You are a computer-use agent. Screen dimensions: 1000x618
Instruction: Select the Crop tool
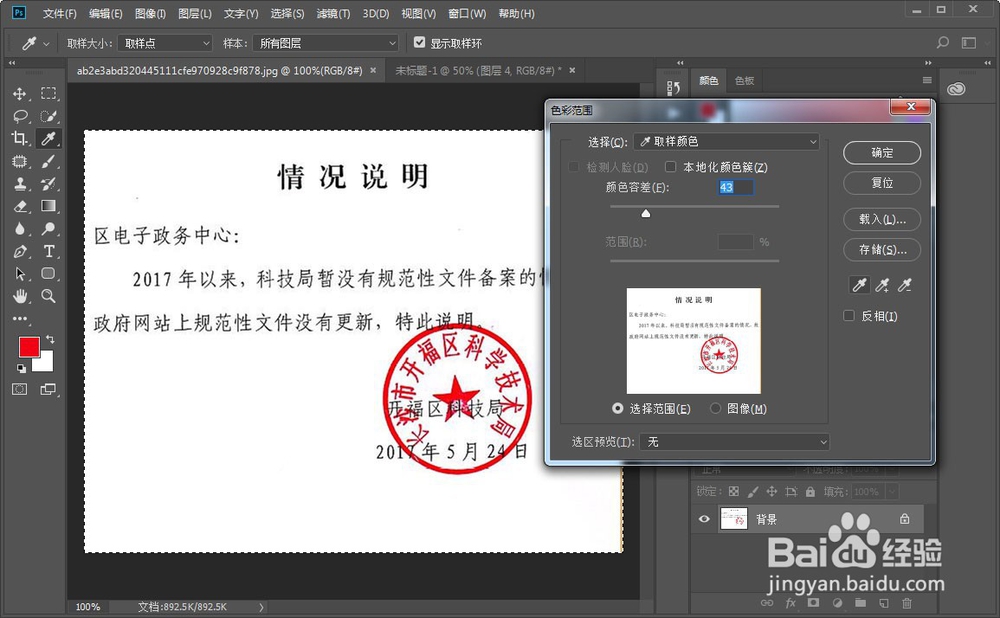tap(18, 139)
